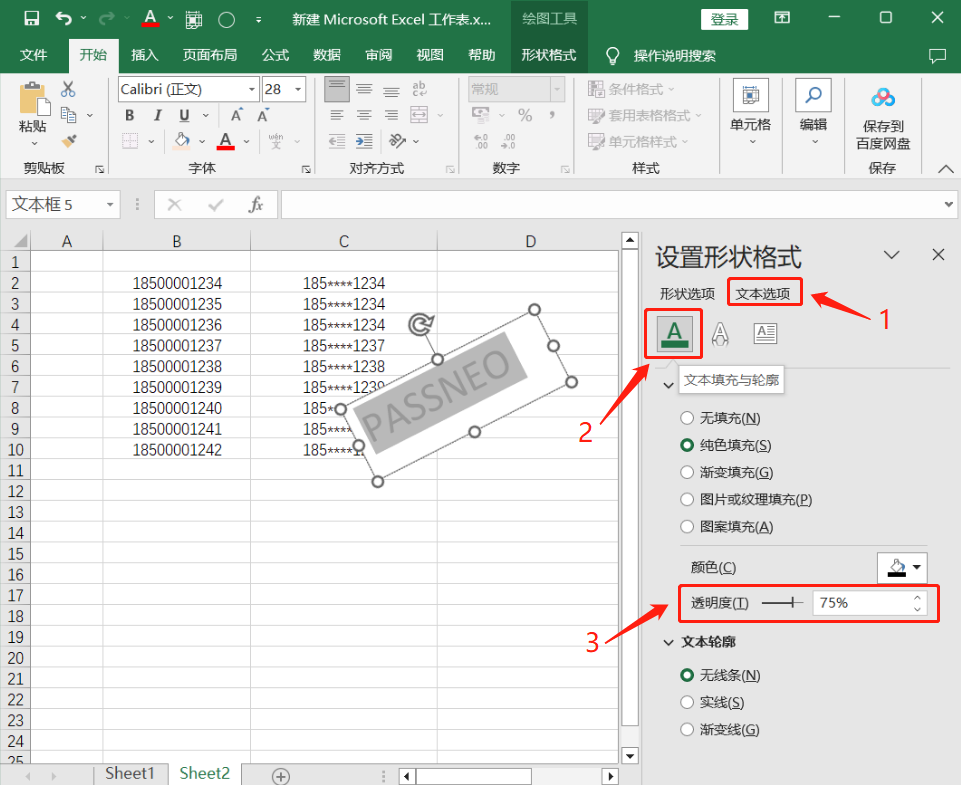Switch to the 插入 ribbon tab

tap(145, 55)
